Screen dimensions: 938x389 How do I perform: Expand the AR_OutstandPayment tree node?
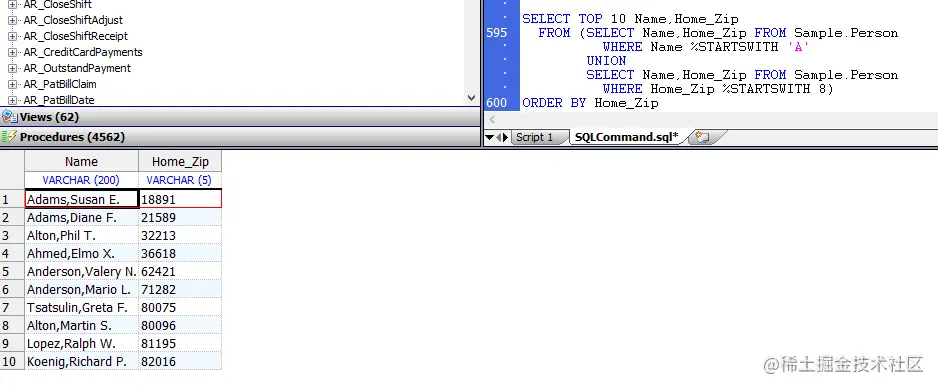tap(12, 69)
